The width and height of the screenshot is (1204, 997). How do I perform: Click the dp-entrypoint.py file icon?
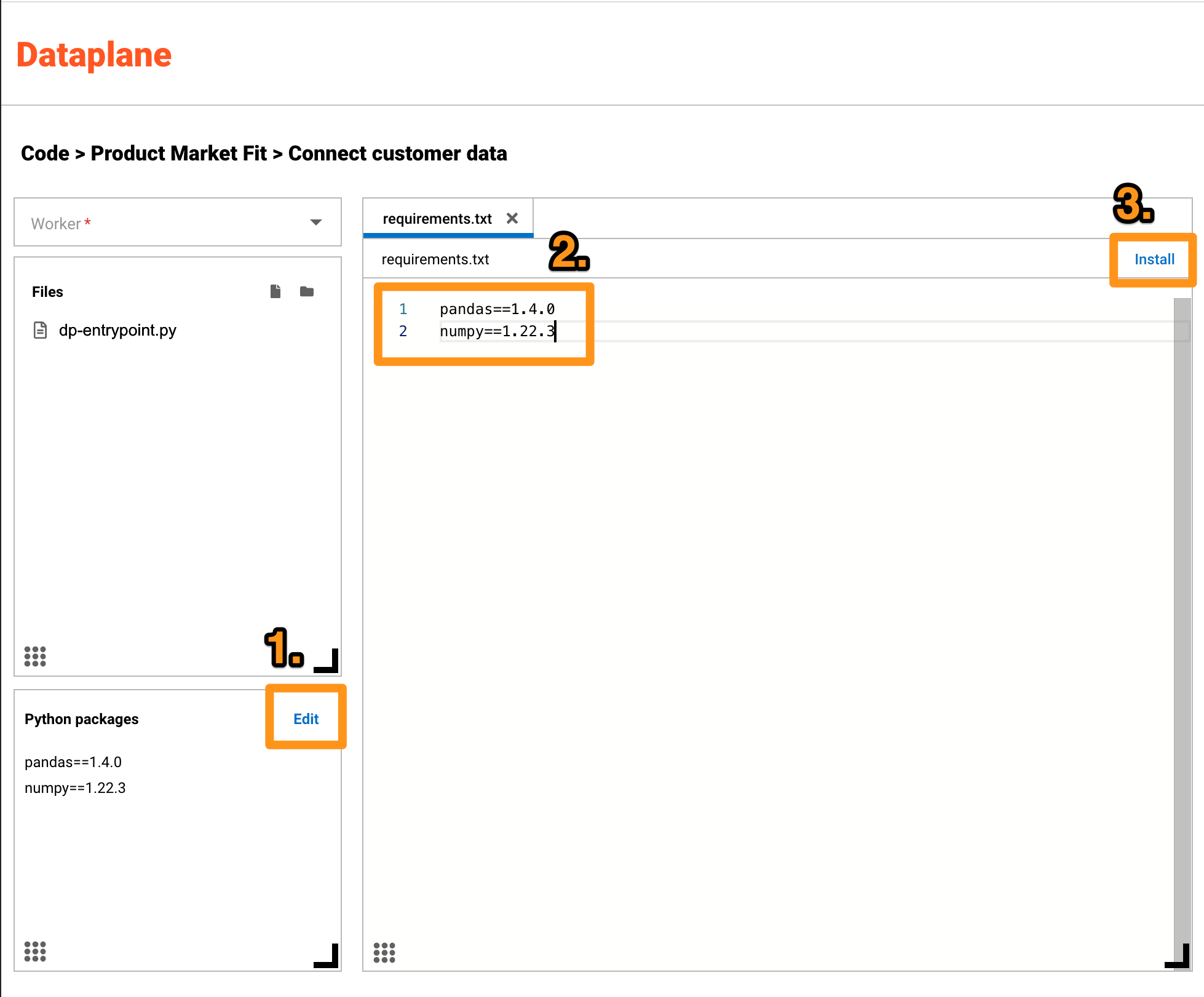[40, 330]
